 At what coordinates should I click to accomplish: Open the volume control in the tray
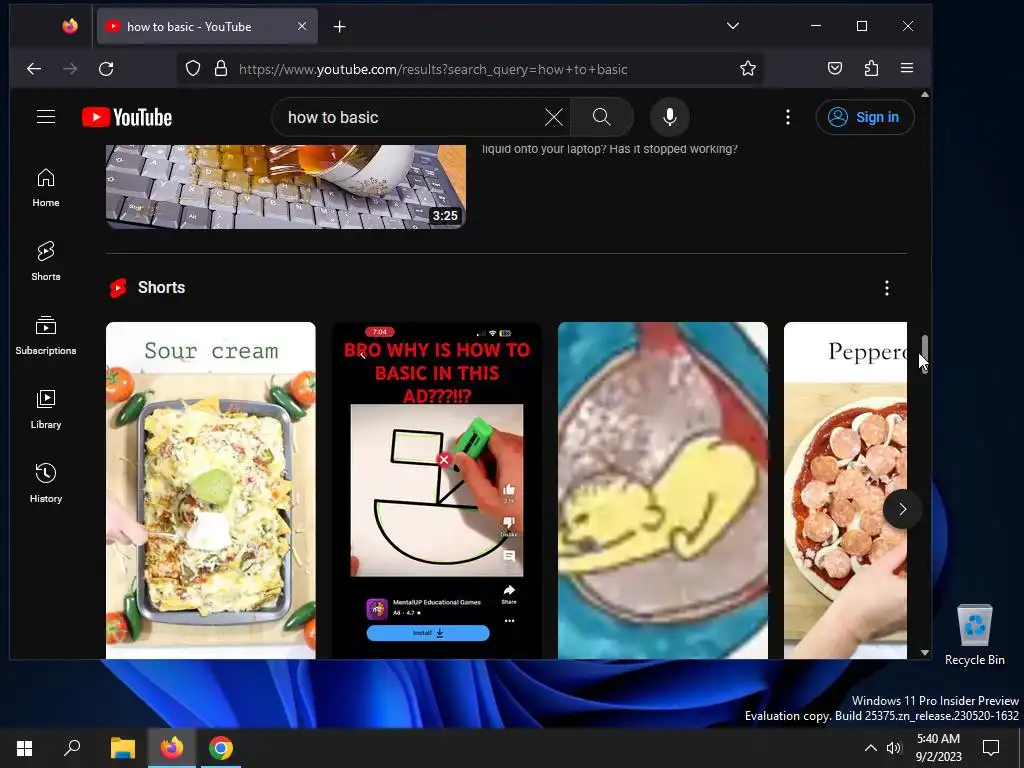click(894, 748)
